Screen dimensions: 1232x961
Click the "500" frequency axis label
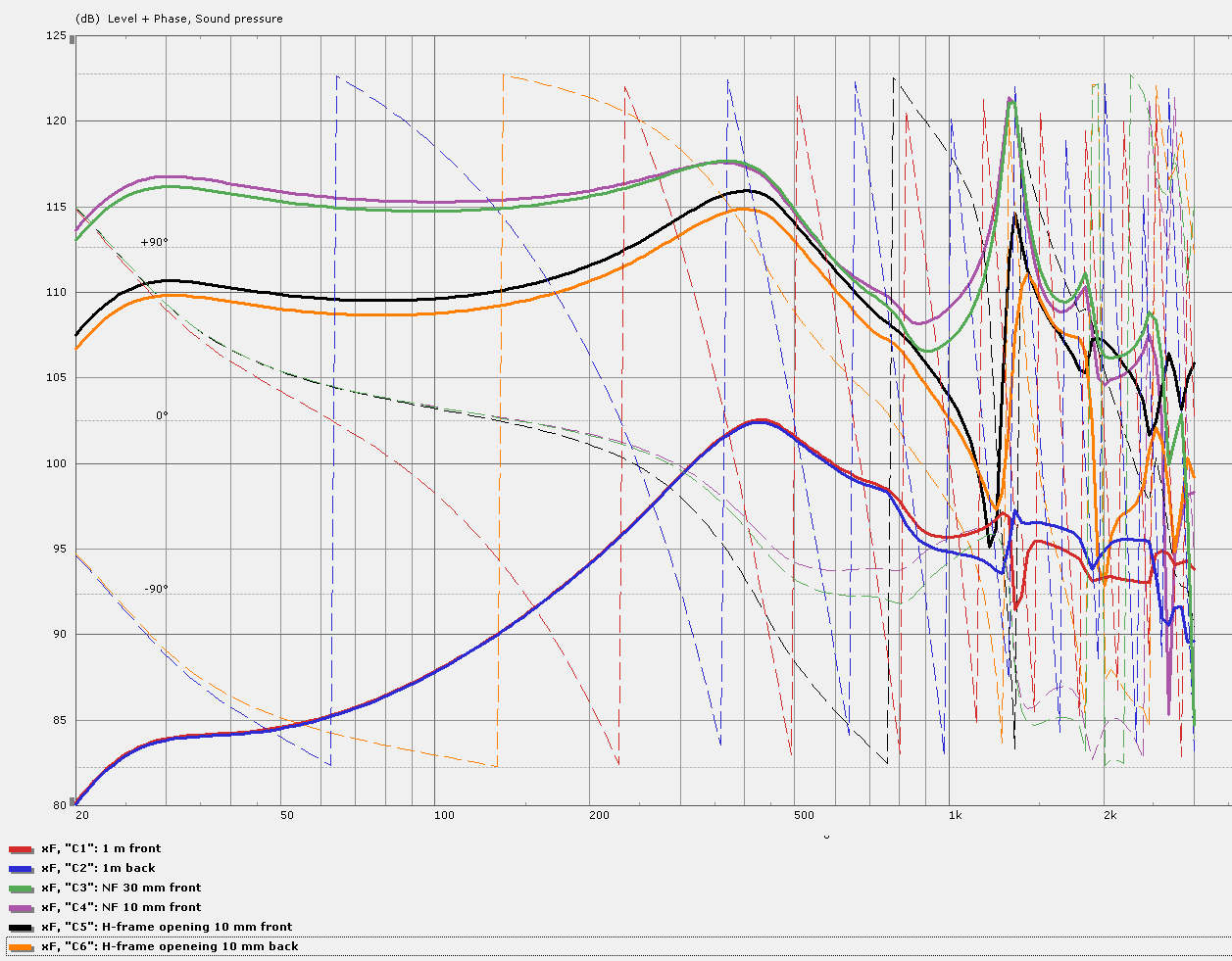coord(804,815)
